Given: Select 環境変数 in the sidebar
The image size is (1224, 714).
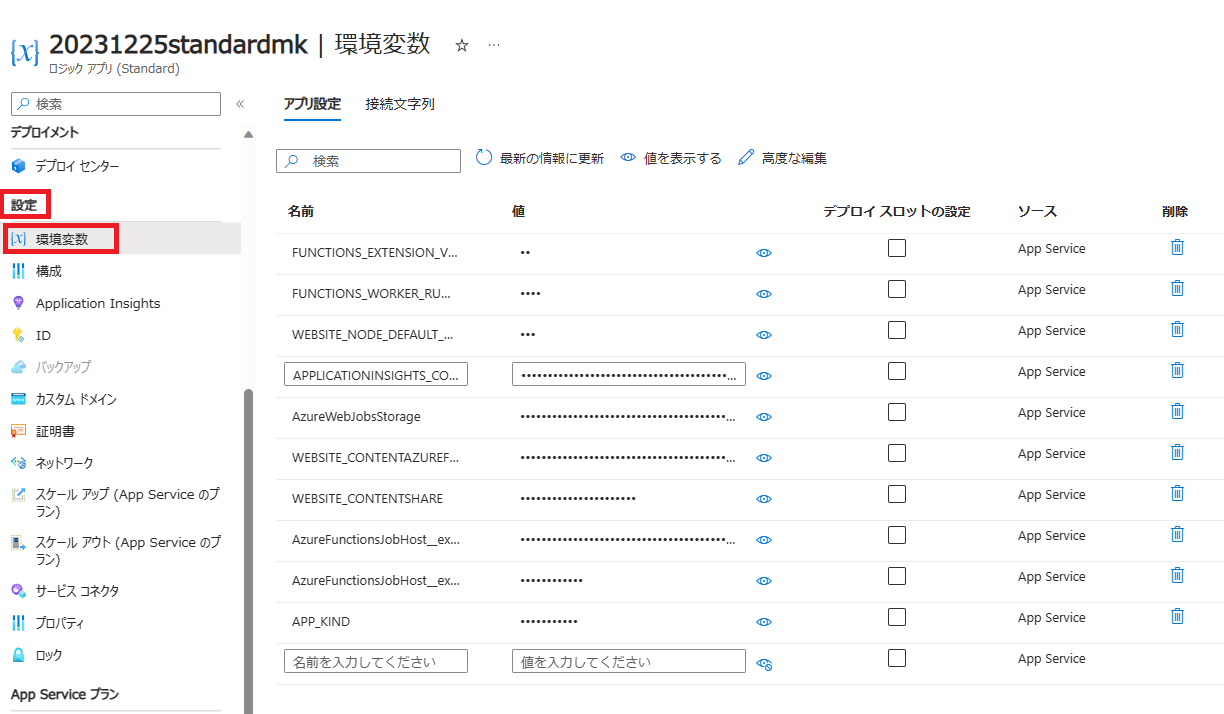Looking at the screenshot, I should point(62,239).
